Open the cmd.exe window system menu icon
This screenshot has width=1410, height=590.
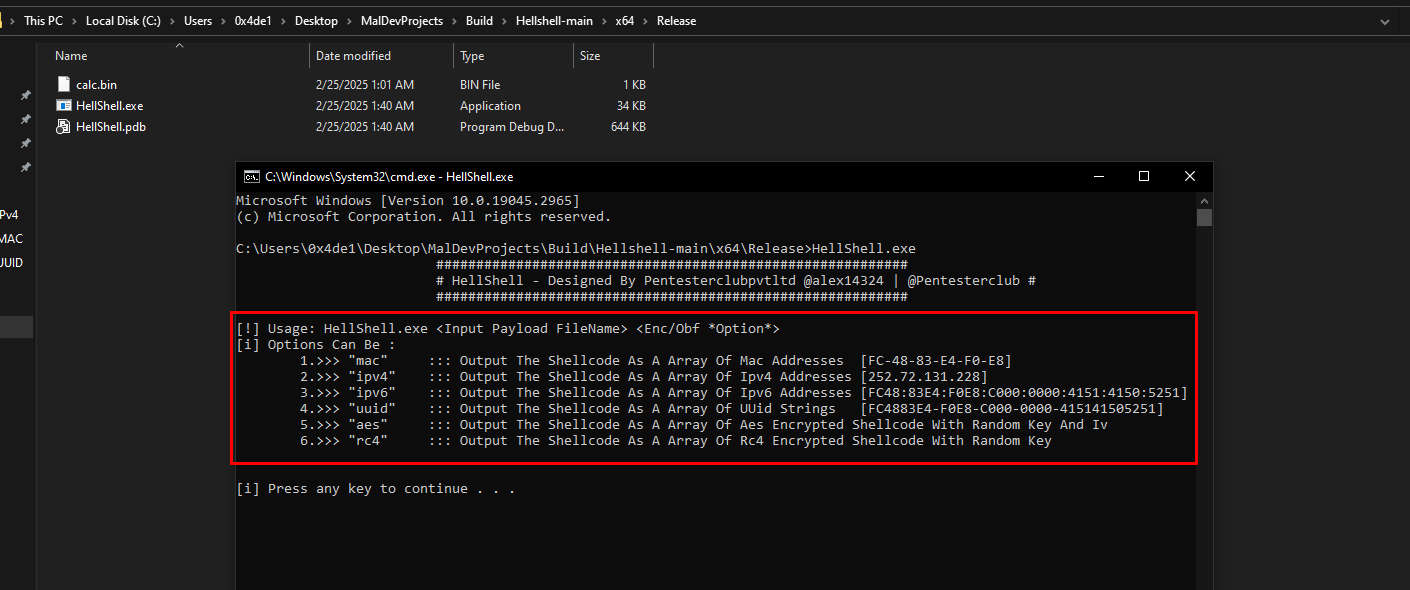(x=252, y=176)
